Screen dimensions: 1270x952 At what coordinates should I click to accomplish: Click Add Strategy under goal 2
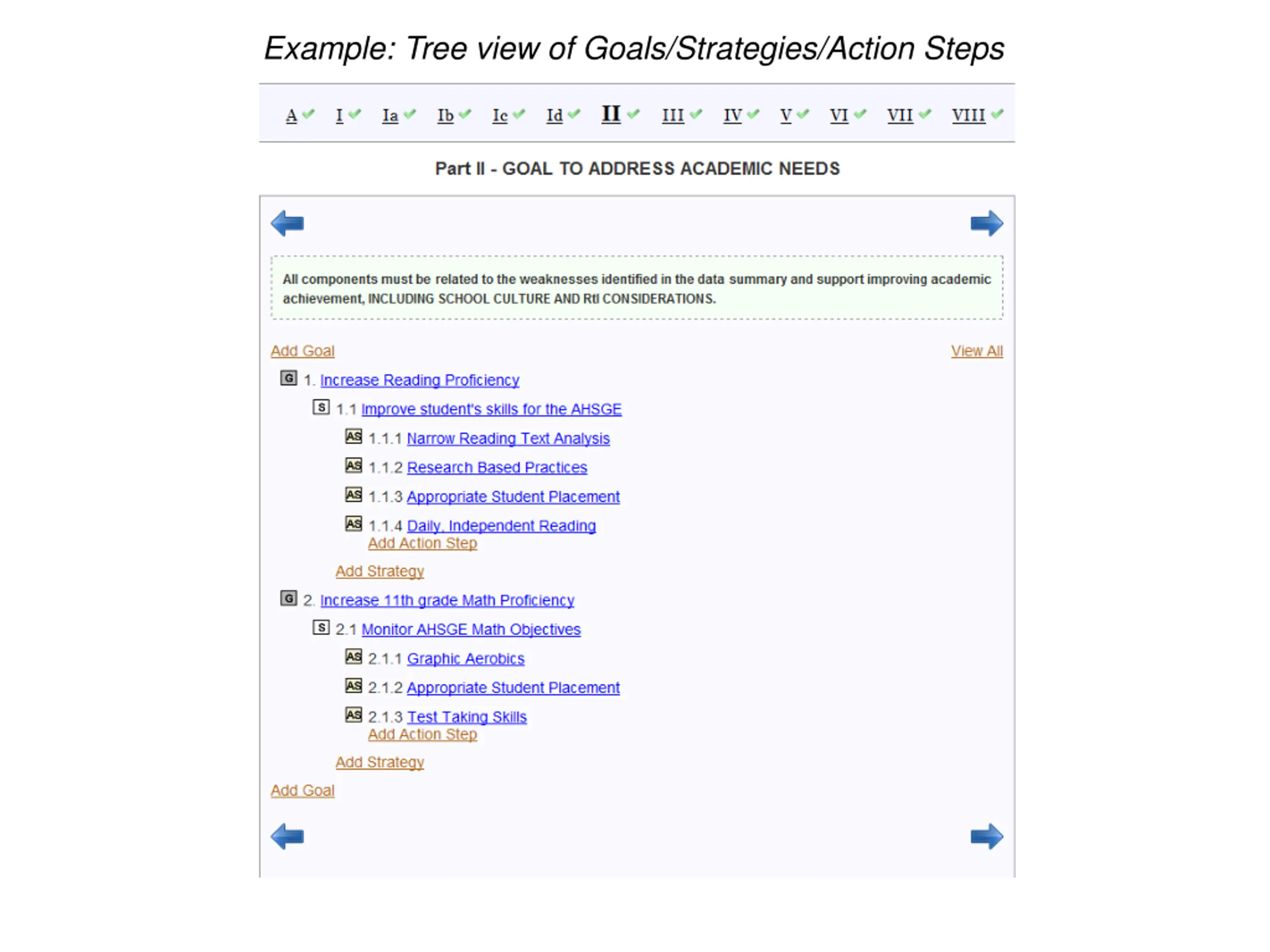tap(380, 762)
